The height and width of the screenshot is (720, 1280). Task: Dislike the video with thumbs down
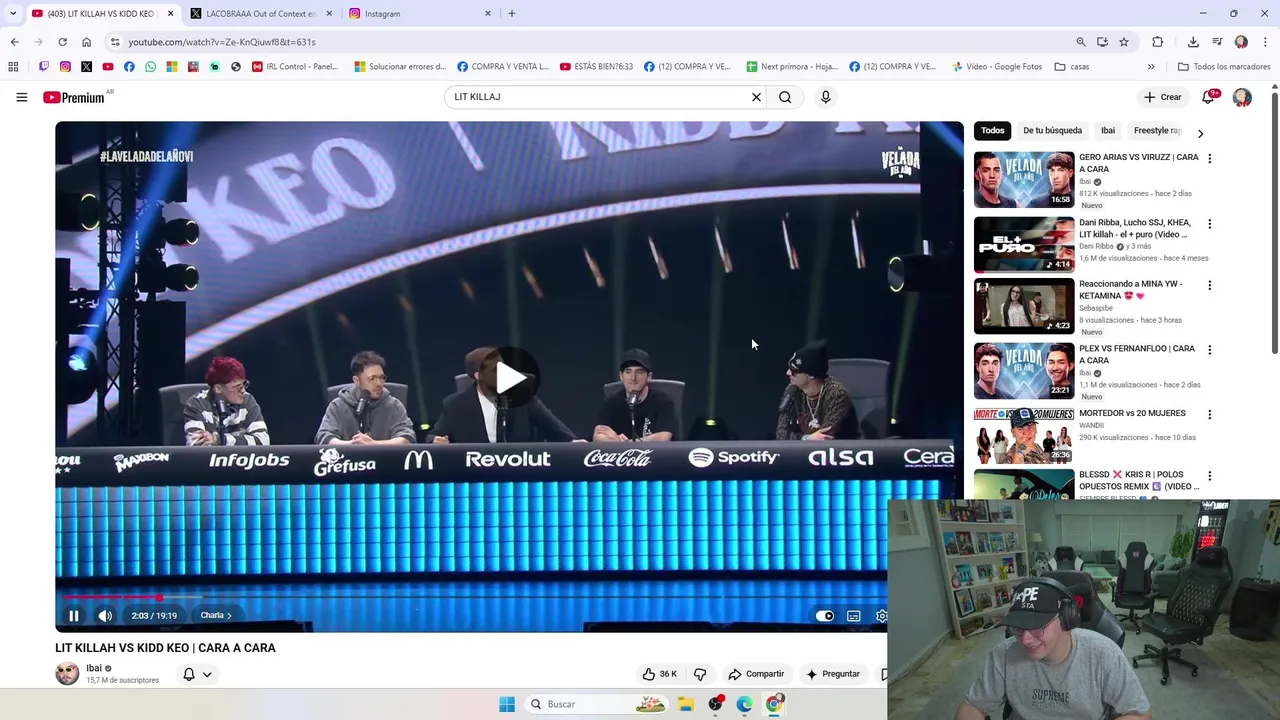[700, 674]
